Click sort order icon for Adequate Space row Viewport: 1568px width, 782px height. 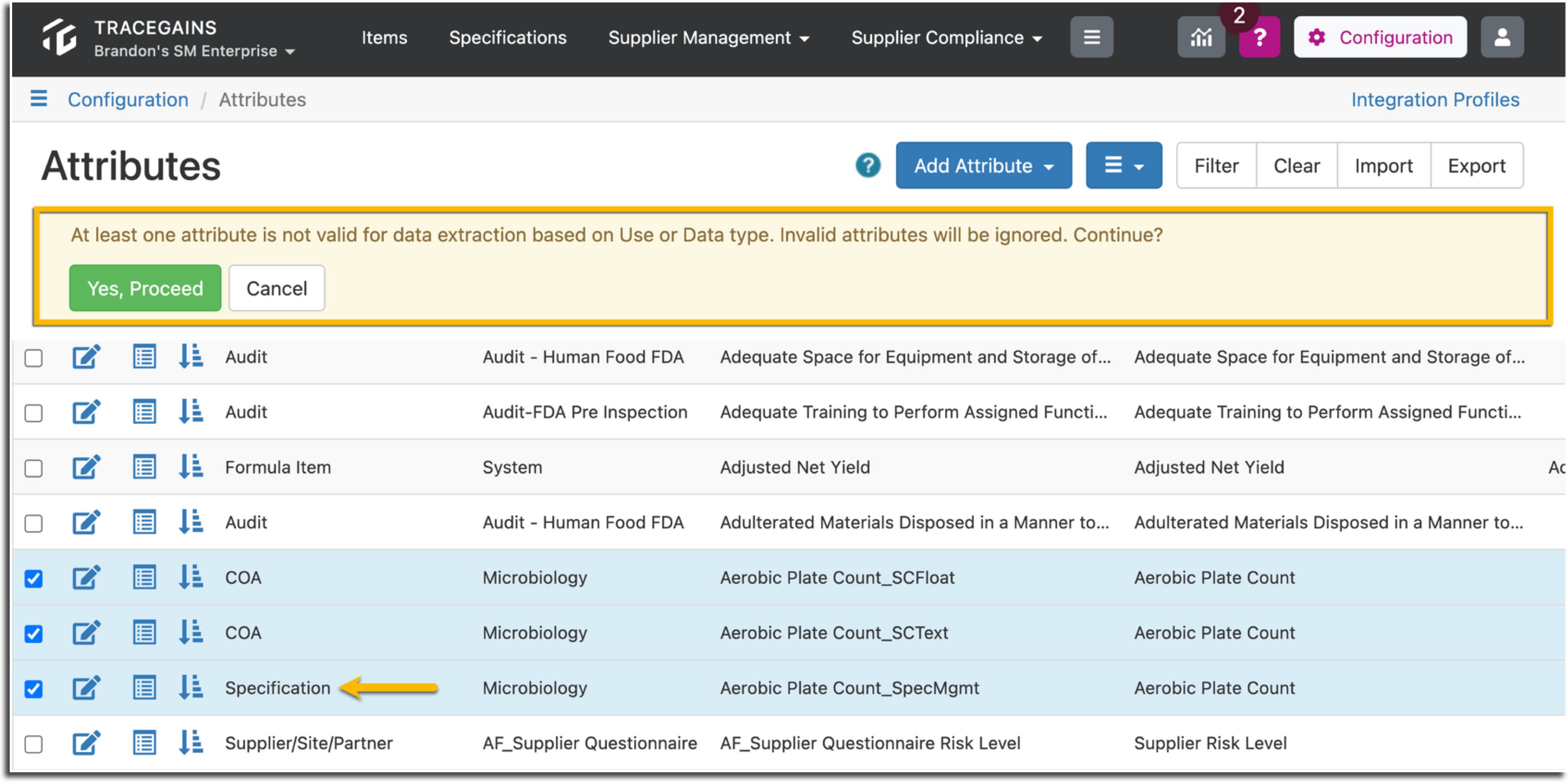[x=191, y=357]
